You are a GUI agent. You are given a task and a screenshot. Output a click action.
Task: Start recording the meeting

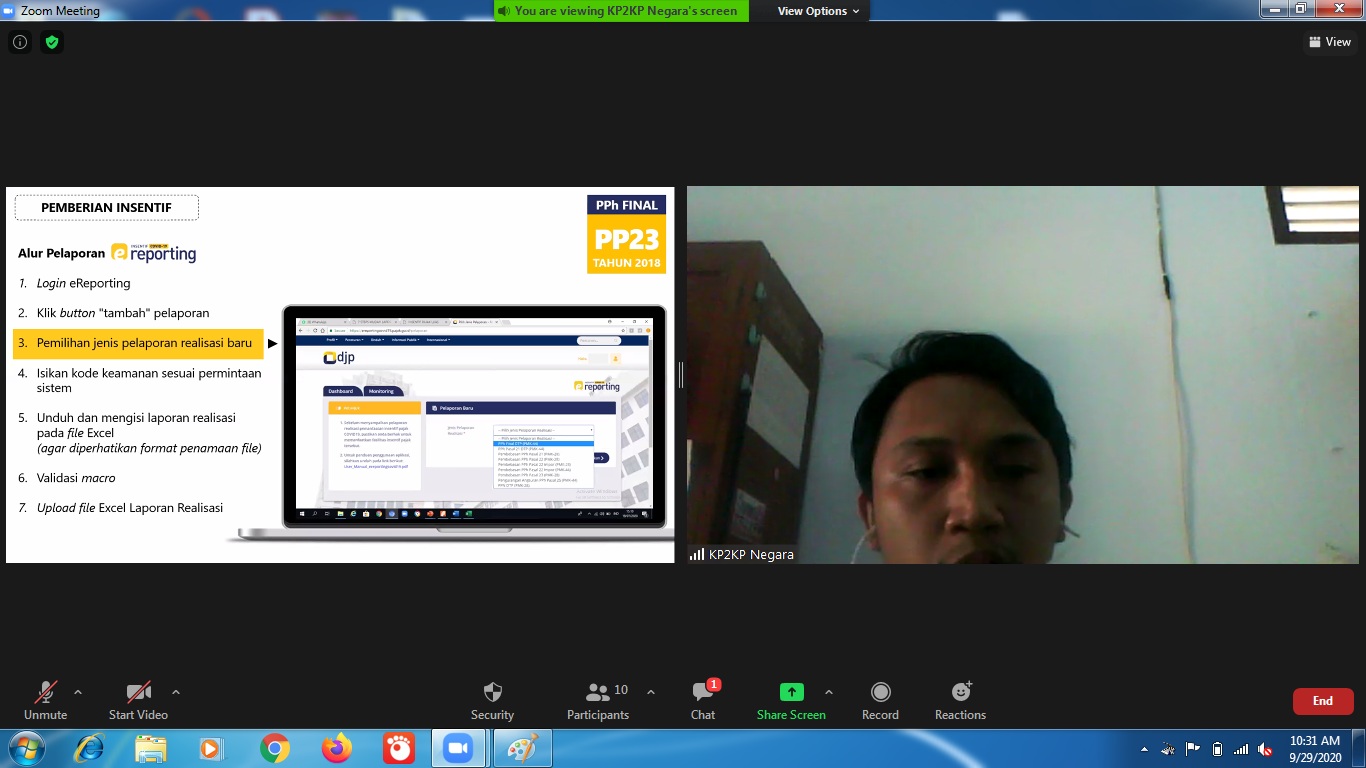point(880,692)
